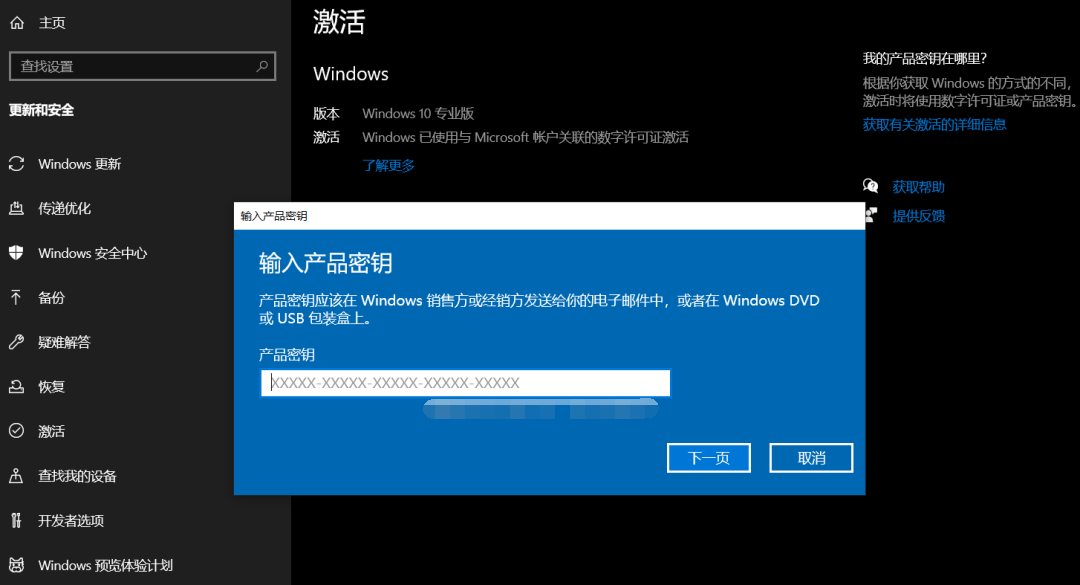Click the Windows 10 专业版 edition text

(x=418, y=114)
